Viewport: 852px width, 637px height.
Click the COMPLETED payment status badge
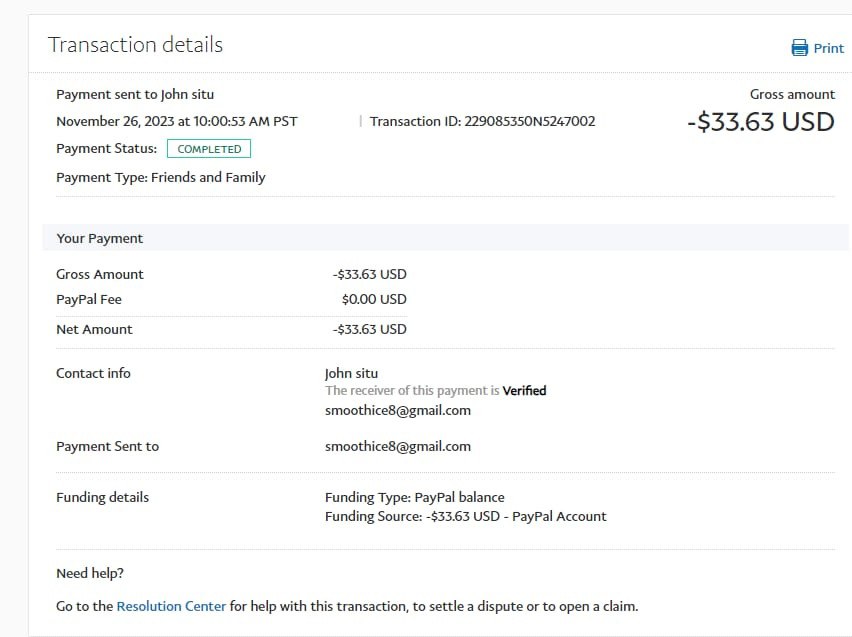pyautogui.click(x=209, y=149)
